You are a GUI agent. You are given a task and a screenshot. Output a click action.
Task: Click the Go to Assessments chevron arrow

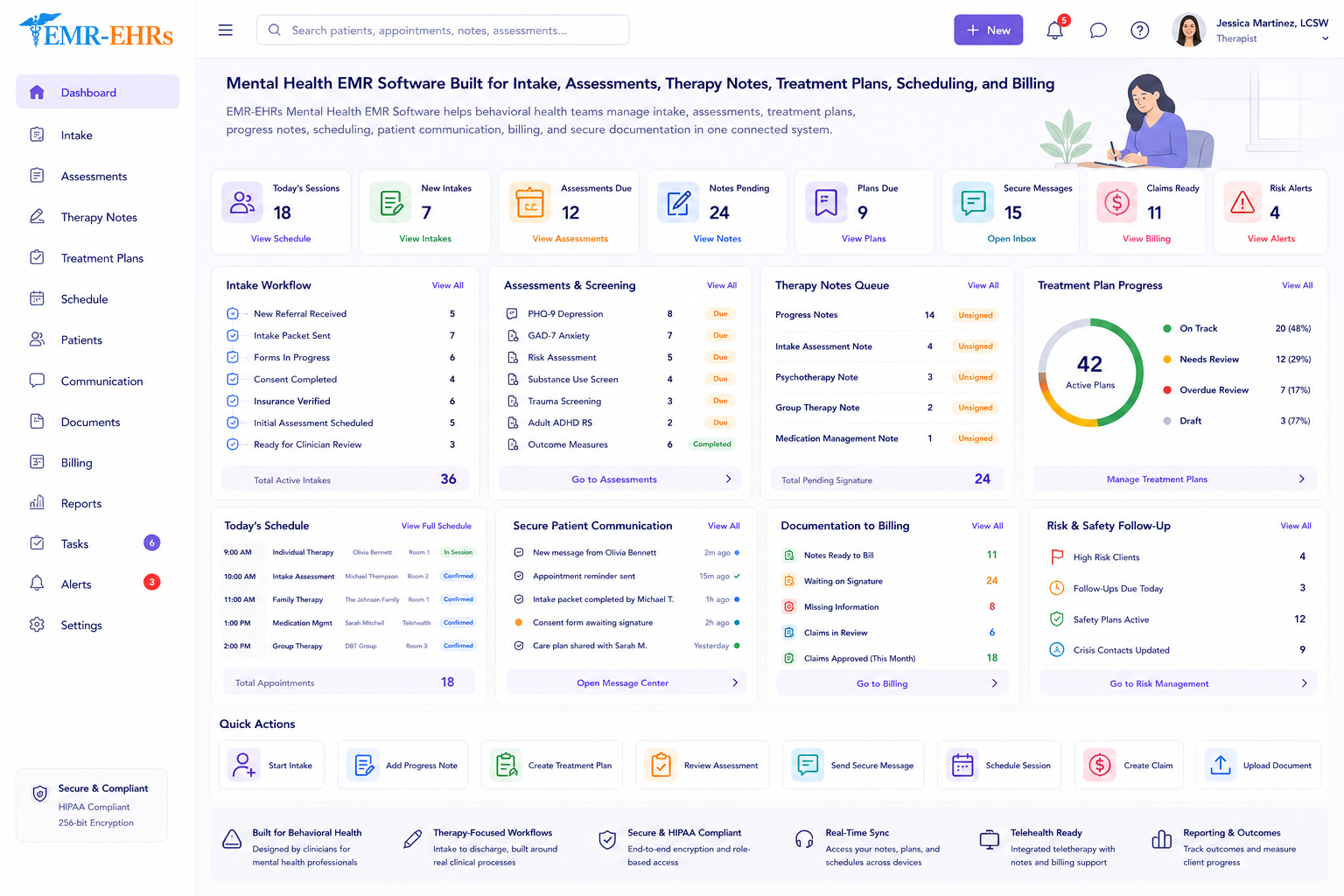(728, 479)
